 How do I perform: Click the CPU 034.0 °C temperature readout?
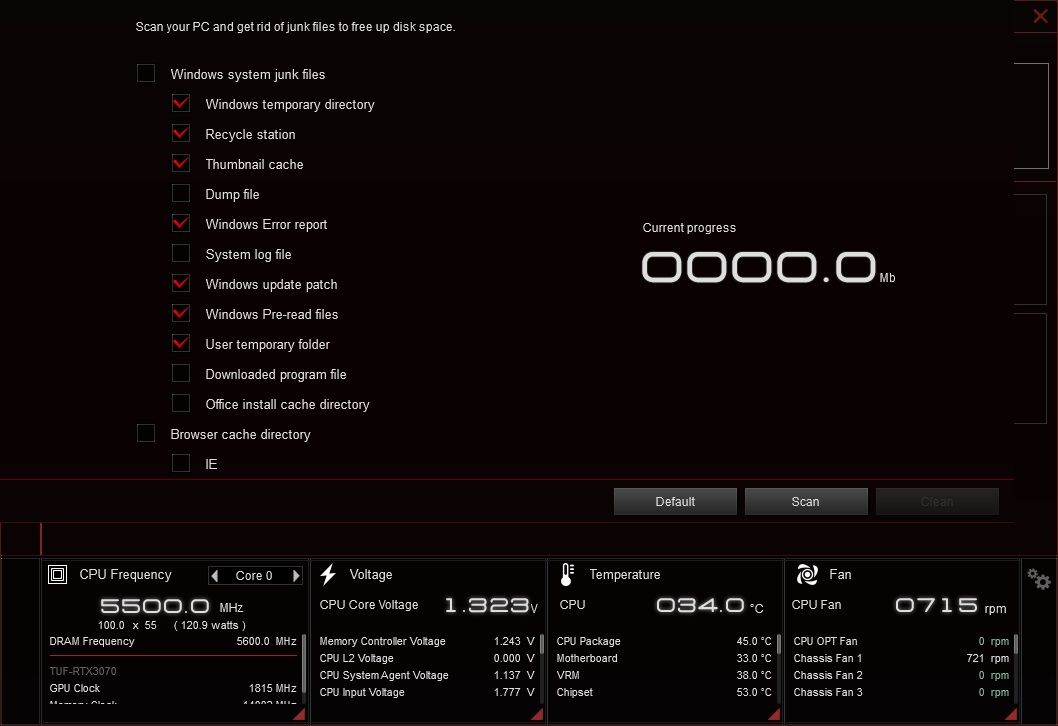point(710,605)
